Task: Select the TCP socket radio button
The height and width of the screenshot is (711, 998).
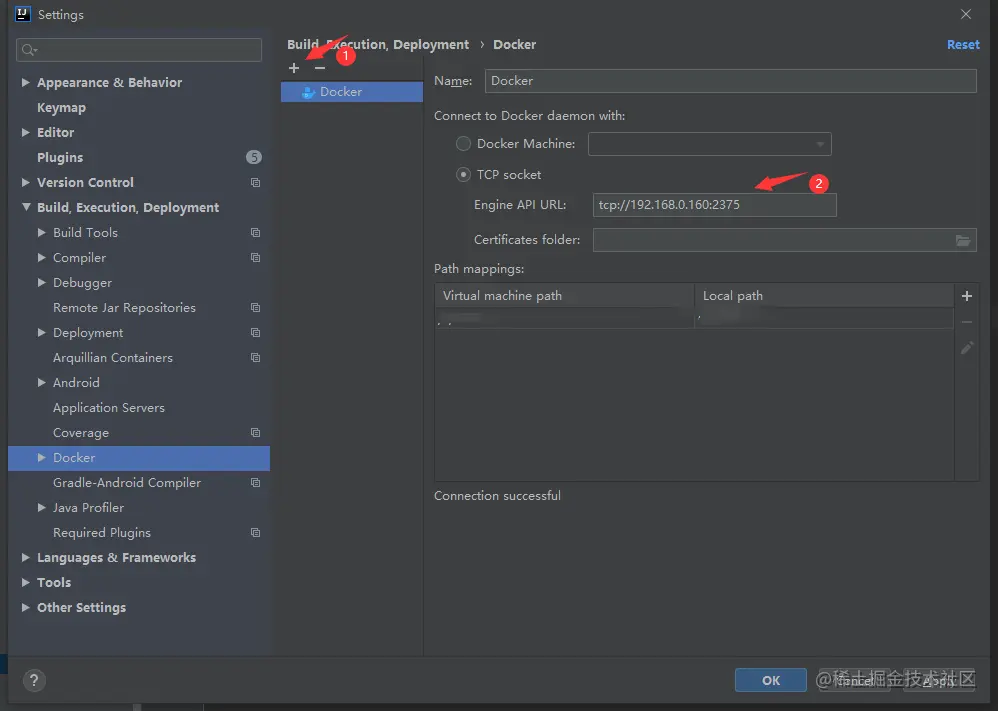Action: tap(463, 174)
